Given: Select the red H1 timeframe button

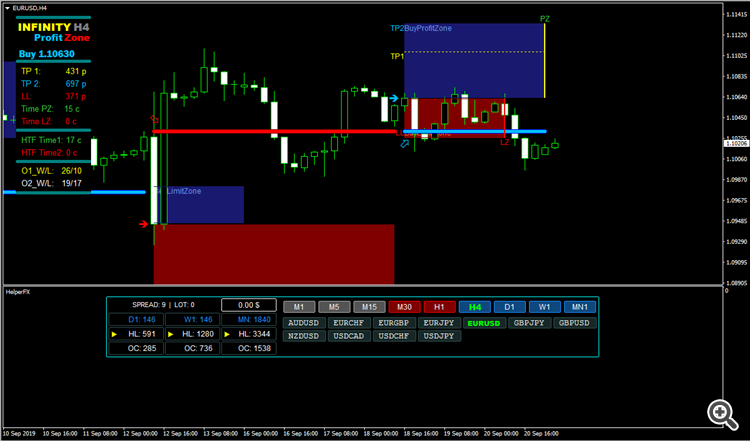Looking at the screenshot, I should [x=439, y=307].
